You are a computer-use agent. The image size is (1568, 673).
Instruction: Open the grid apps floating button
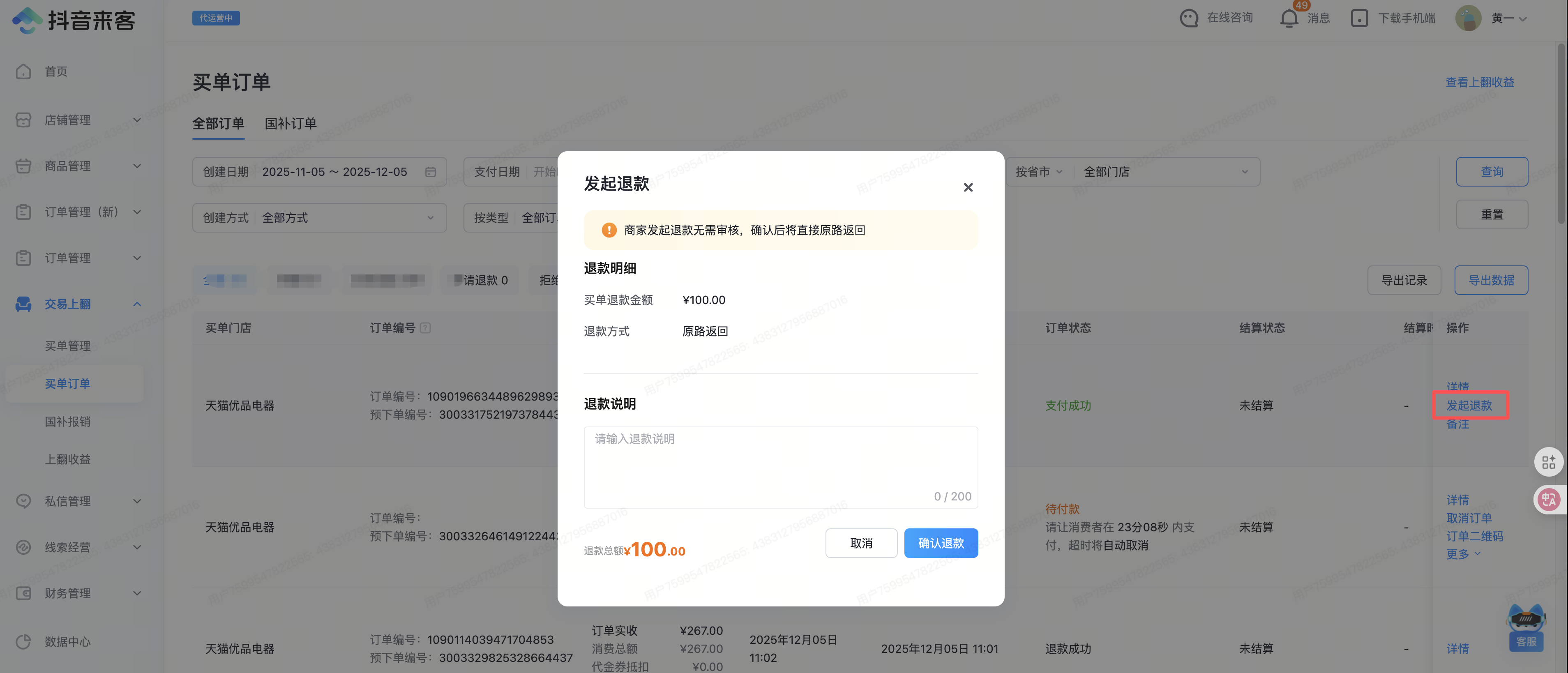[1549, 463]
